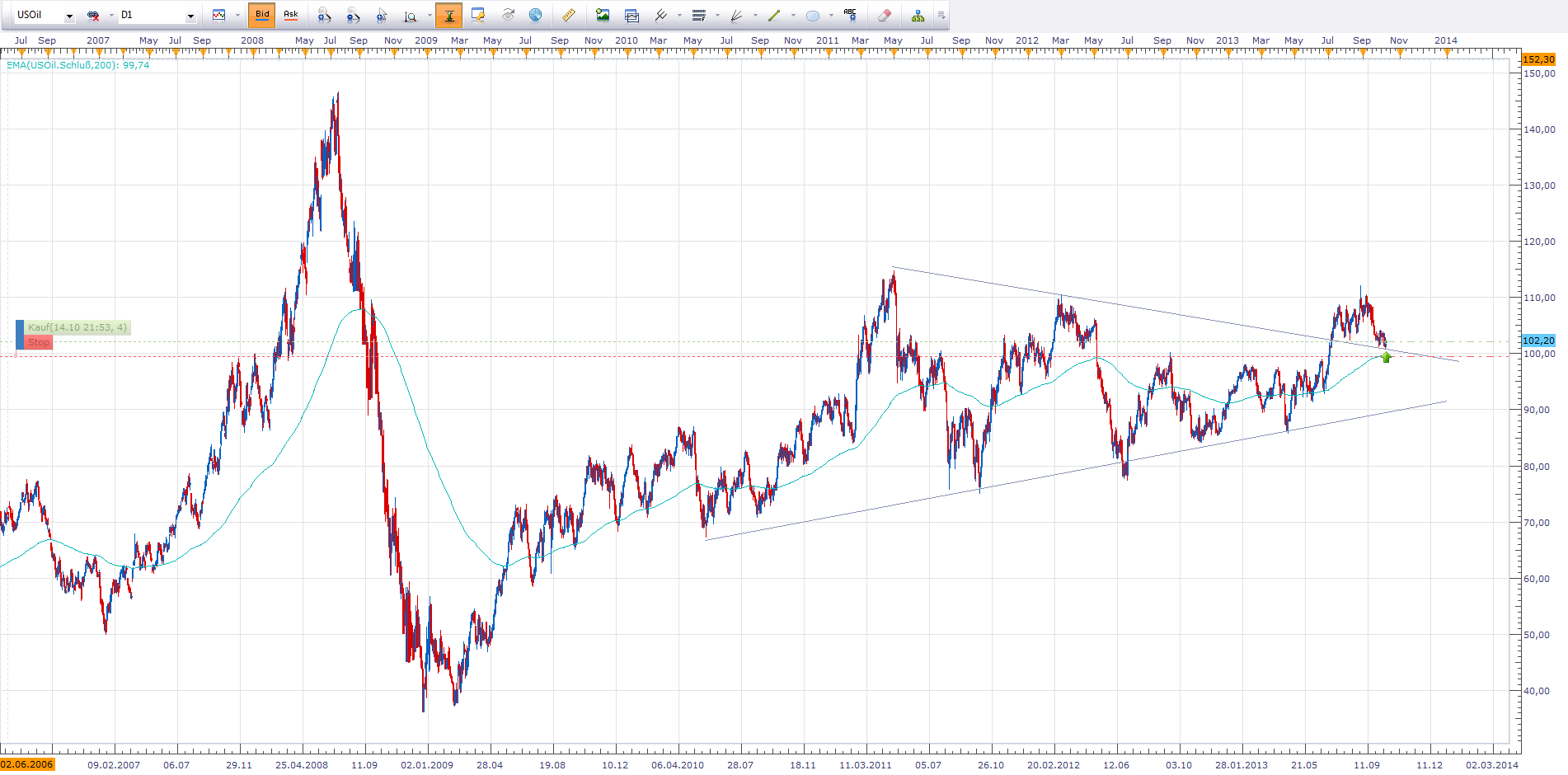Click the zoom out magnifier icon
The image size is (1568, 775).
click(353, 15)
